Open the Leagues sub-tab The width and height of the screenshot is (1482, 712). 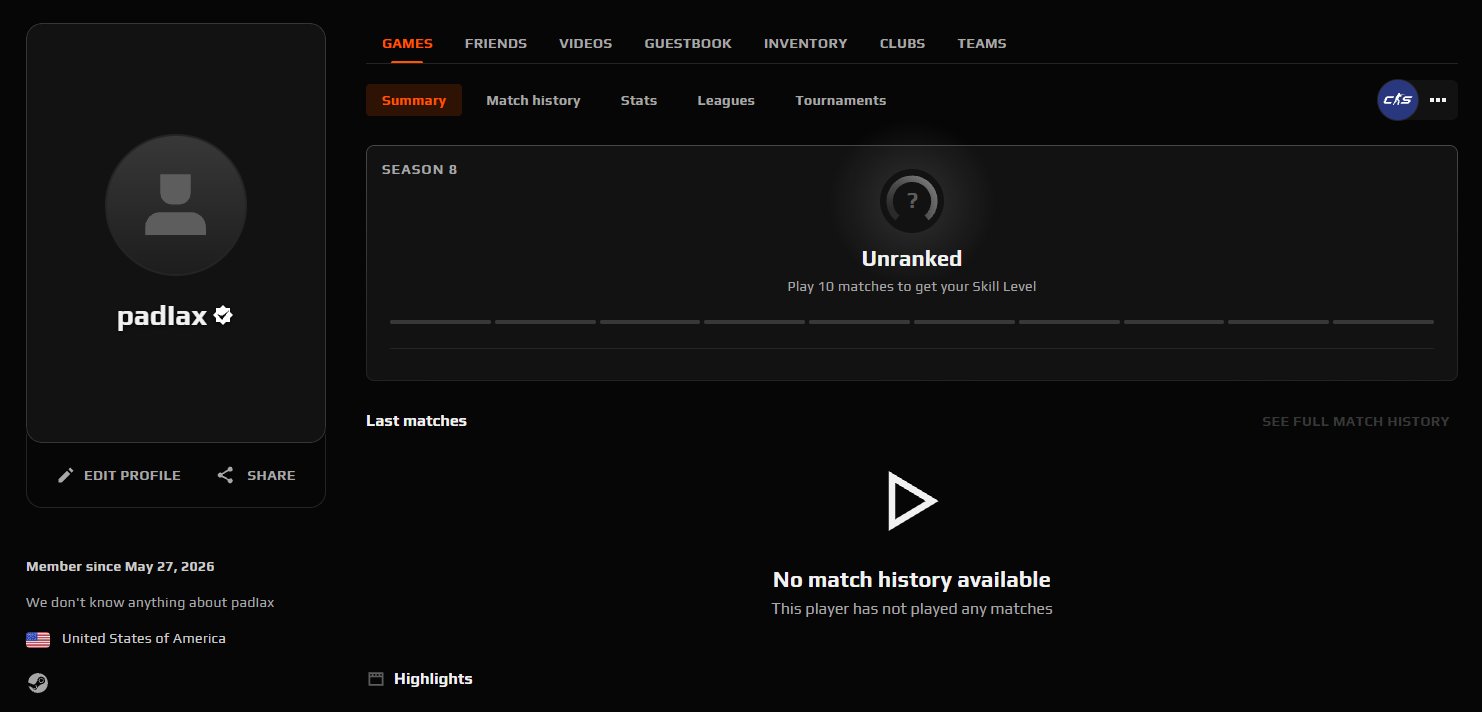click(726, 100)
